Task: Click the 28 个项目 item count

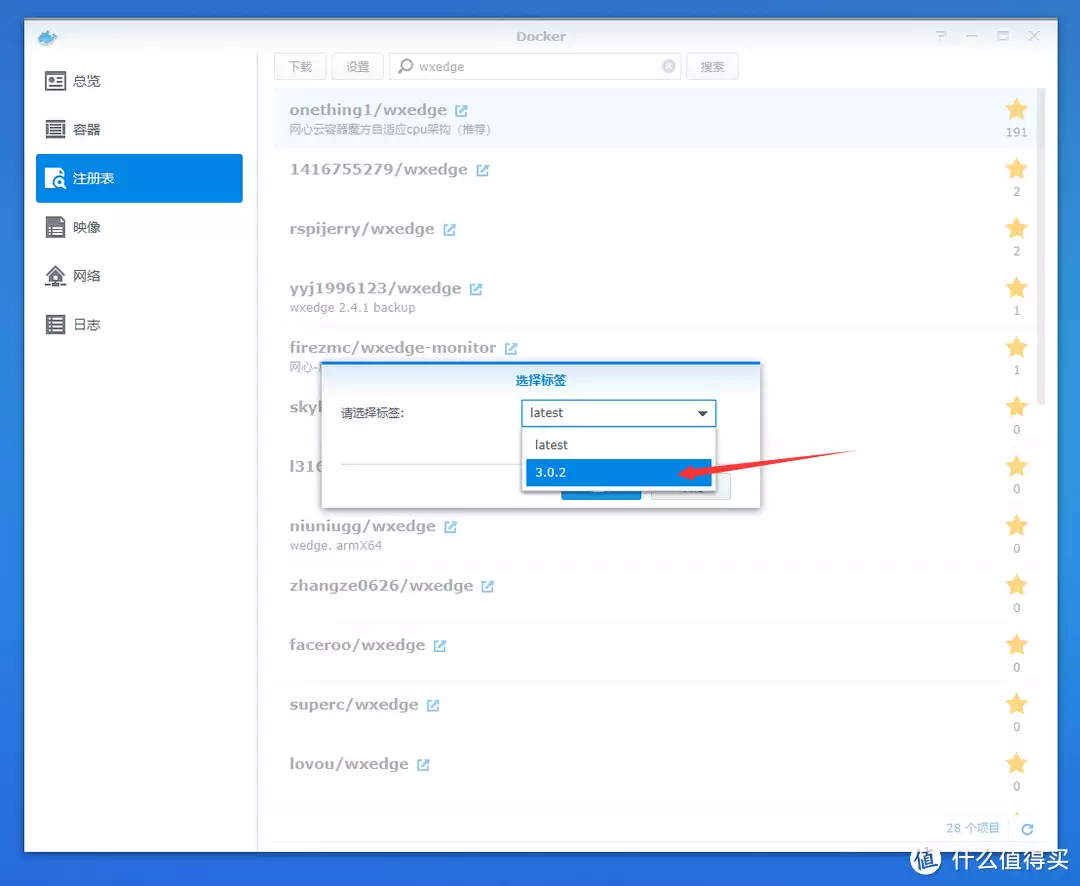Action: tap(972, 828)
